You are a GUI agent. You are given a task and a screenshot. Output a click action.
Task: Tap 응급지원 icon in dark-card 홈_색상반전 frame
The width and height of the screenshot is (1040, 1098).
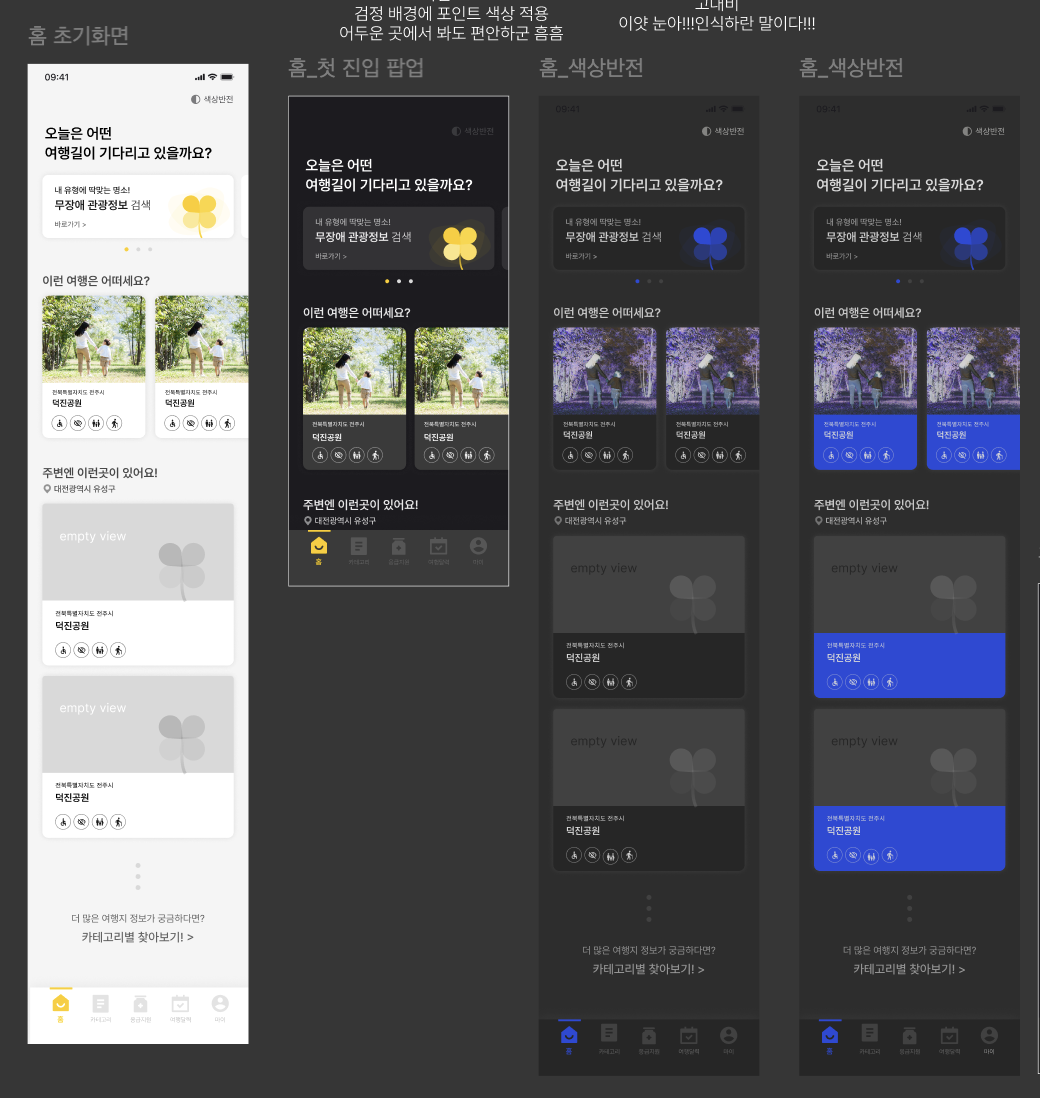pyautogui.click(x=649, y=1034)
